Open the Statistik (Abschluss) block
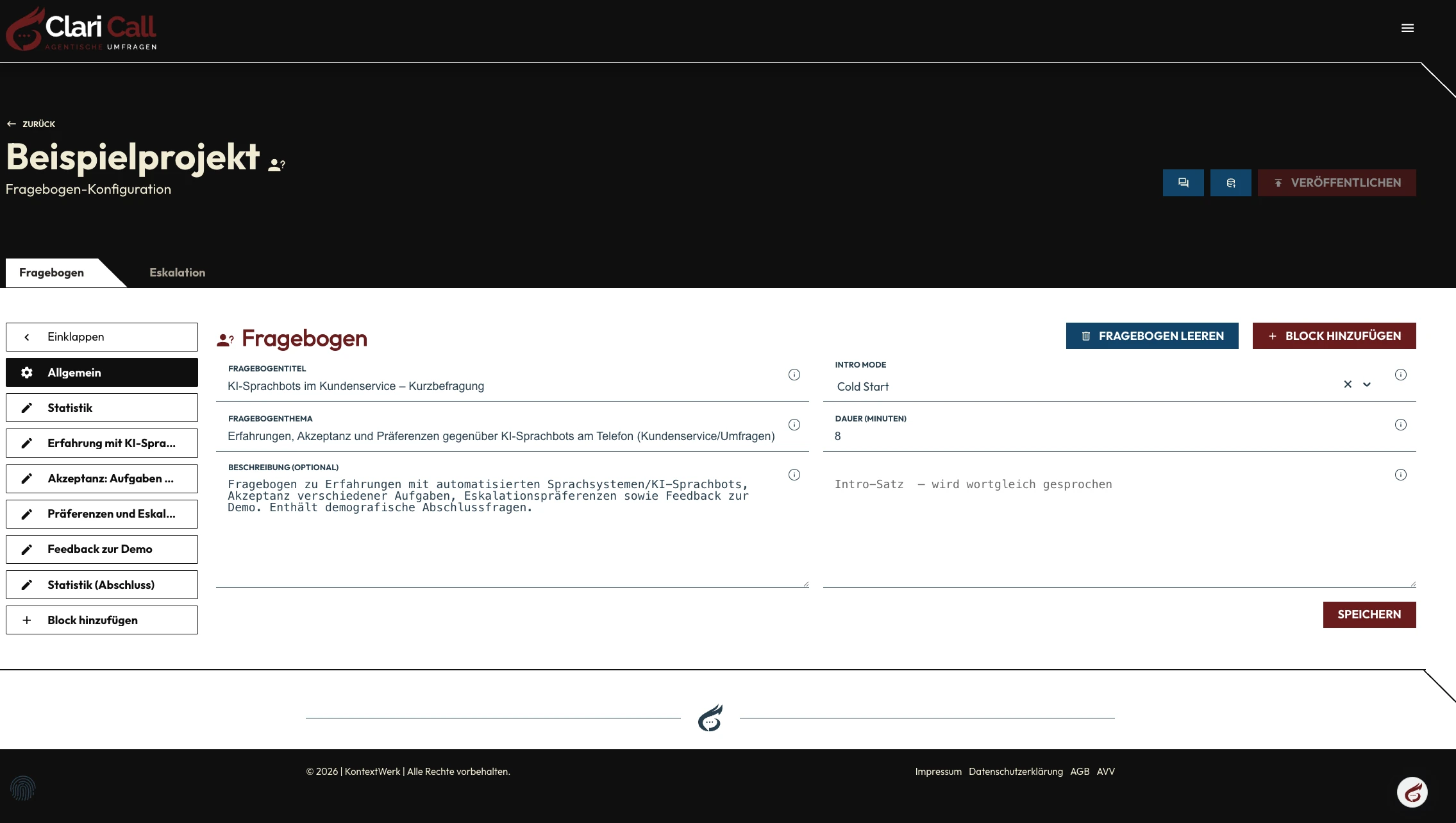Viewport: 1456px width, 823px height. 102,584
